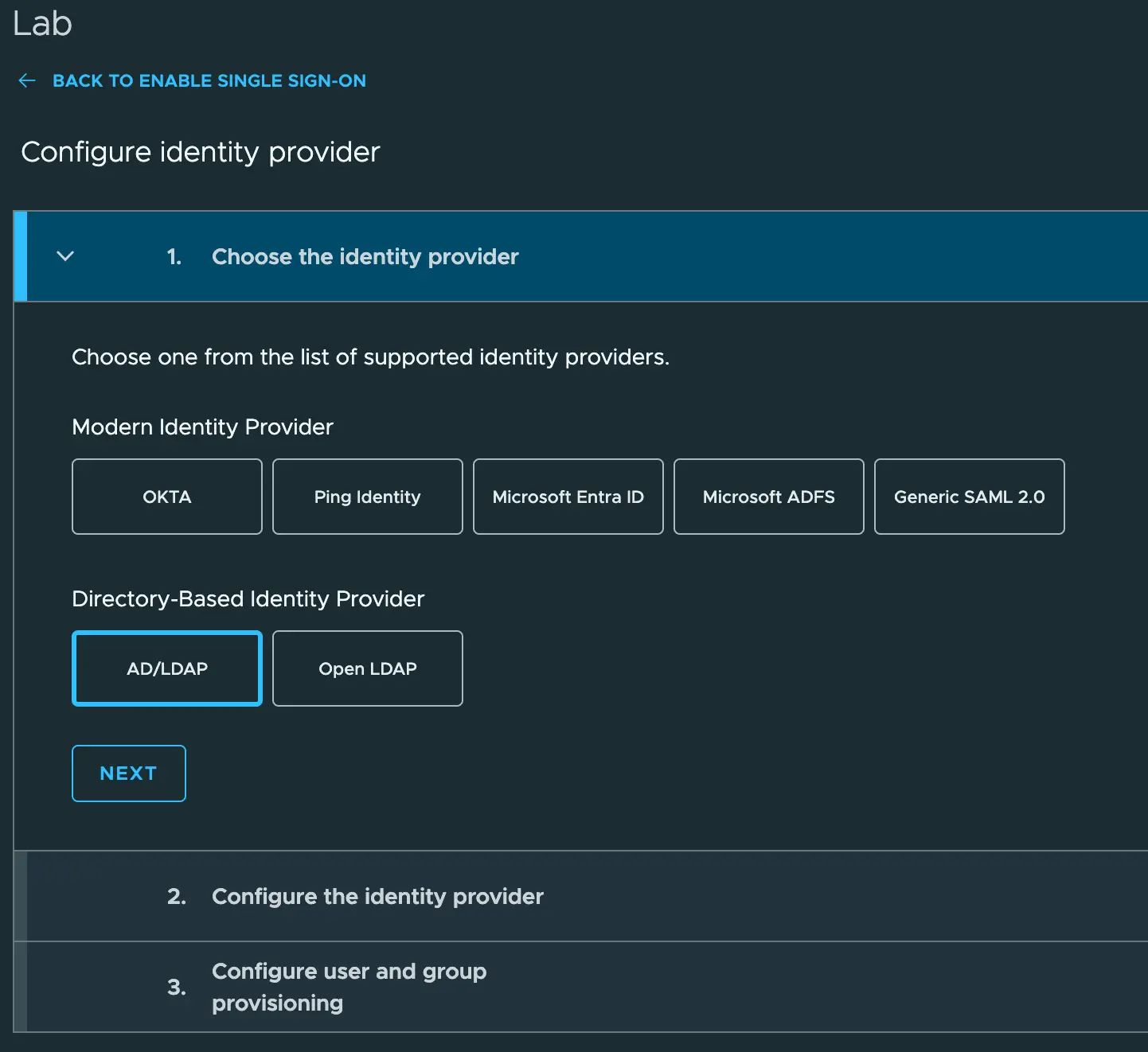Click the 'Directory-Based Identity Provider' section label

pos(248,598)
